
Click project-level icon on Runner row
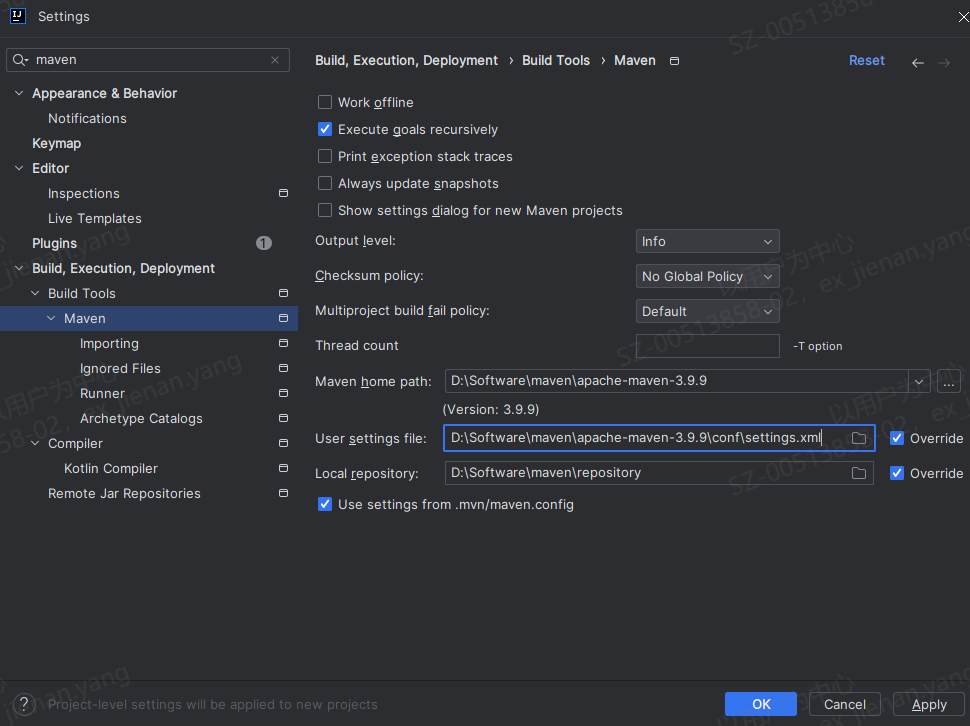tap(283, 393)
